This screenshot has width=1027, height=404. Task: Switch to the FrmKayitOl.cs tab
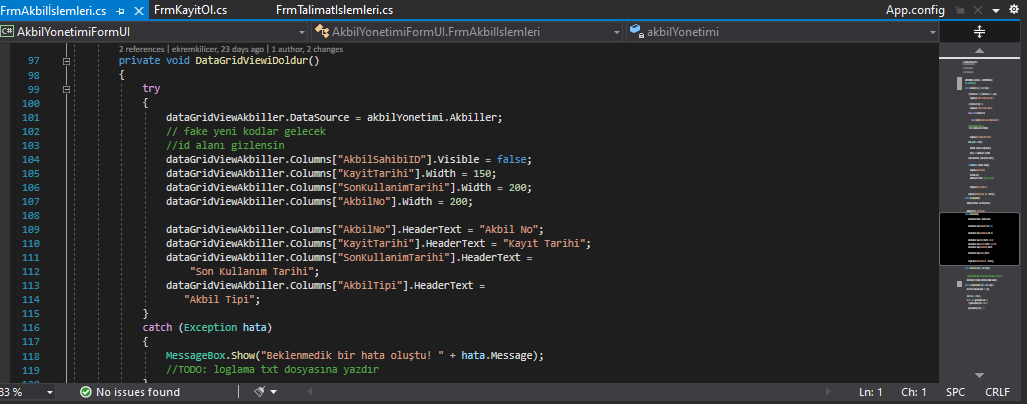[191, 10]
